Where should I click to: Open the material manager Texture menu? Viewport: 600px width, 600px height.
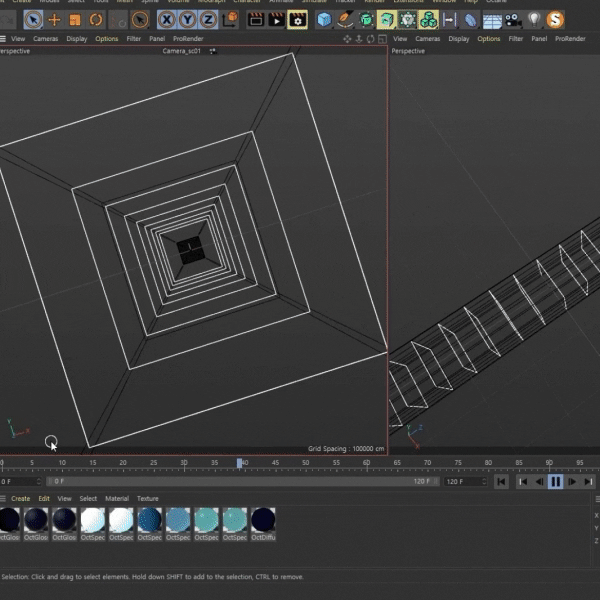[148, 498]
